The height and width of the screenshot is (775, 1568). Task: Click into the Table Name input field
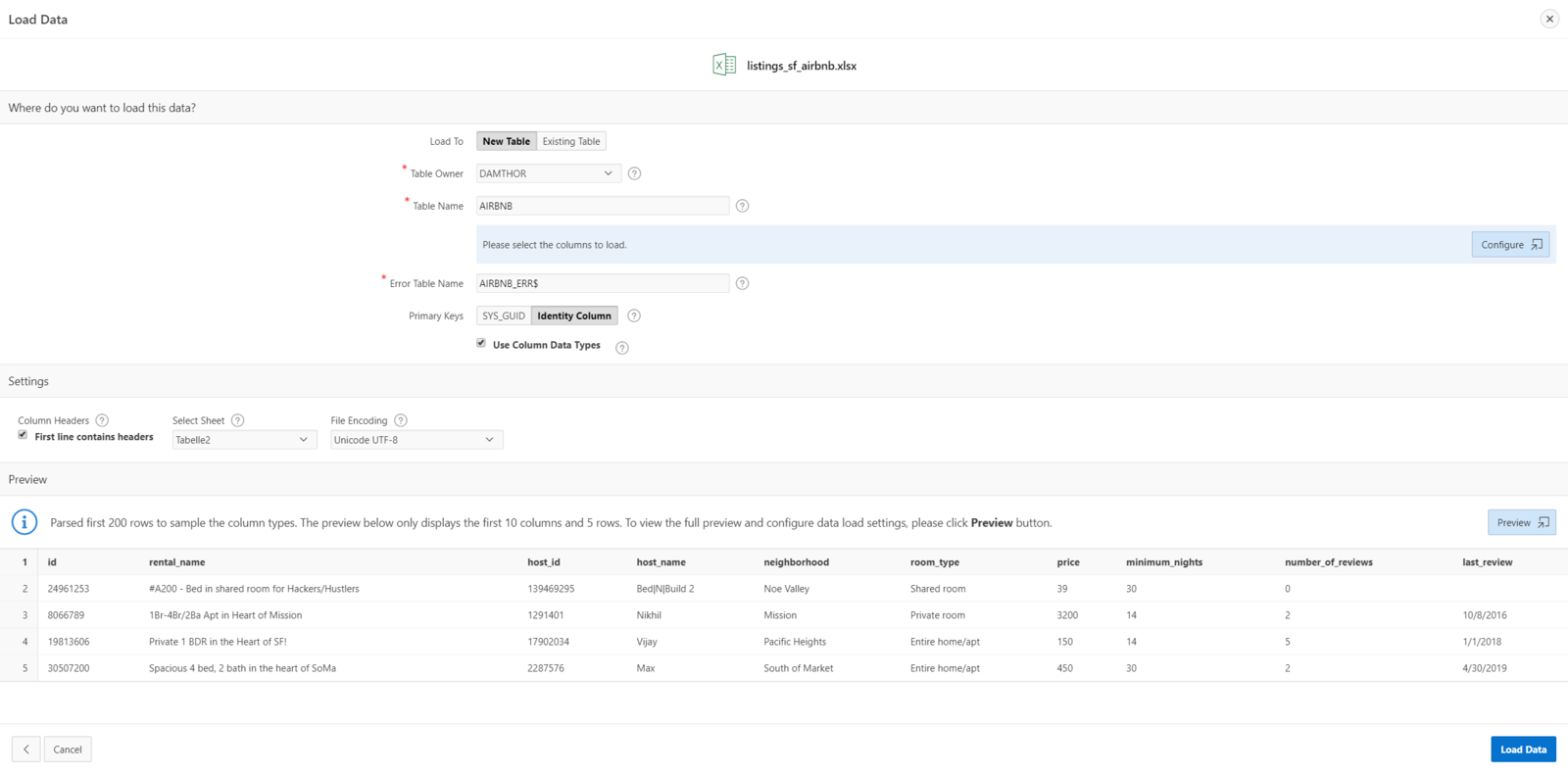[602, 206]
